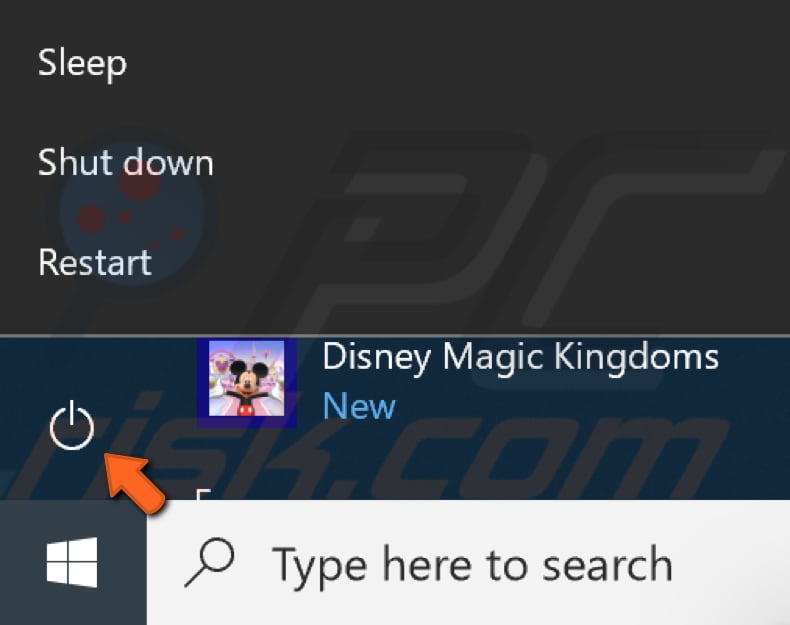Pick Restart from the power options
Viewport: 790px width, 625px height.
click(95, 262)
